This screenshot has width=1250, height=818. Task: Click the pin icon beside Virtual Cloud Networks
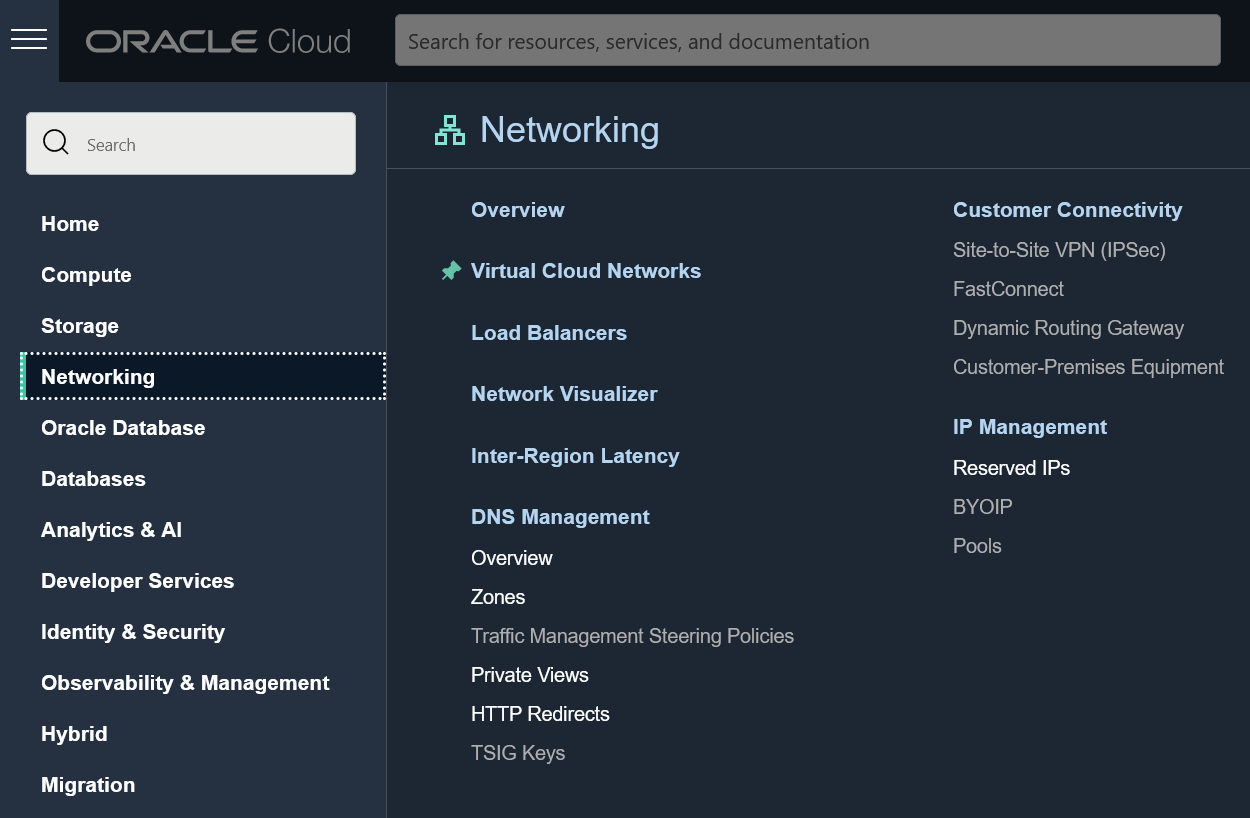(x=451, y=271)
